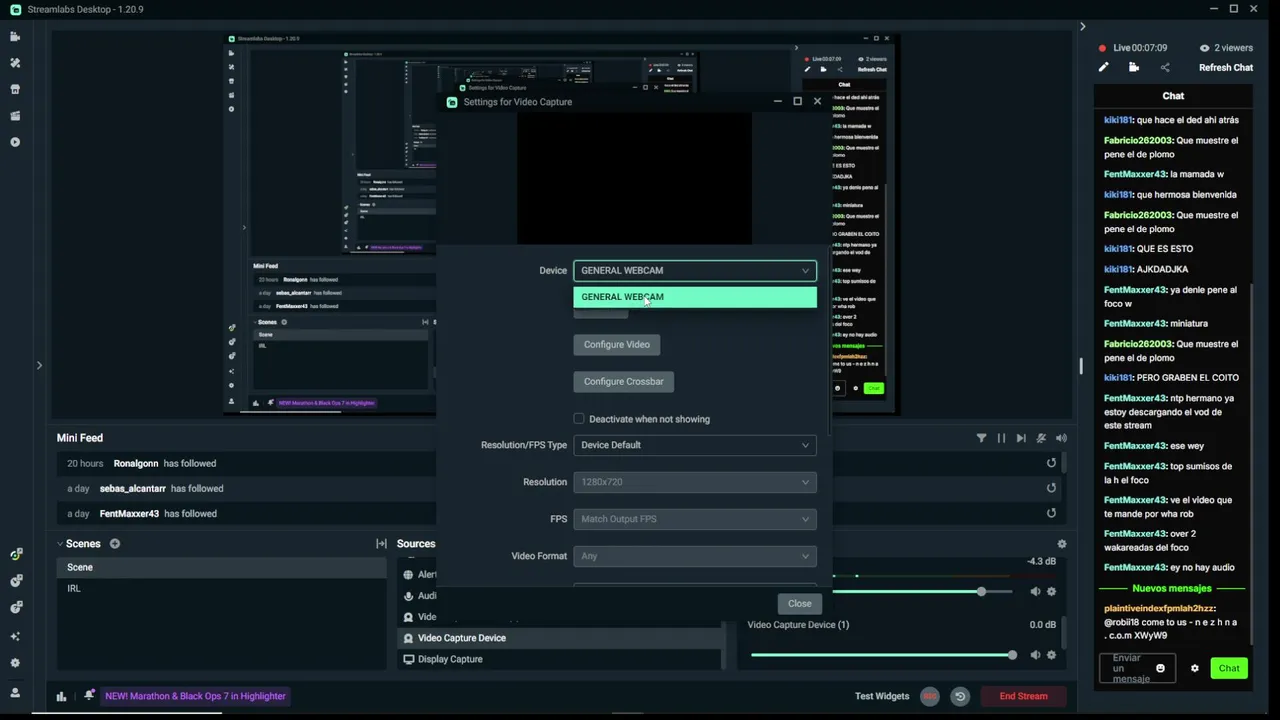Viewport: 1280px width, 720px height.
Task: Click the red End Stream button
Action: [1023, 696]
